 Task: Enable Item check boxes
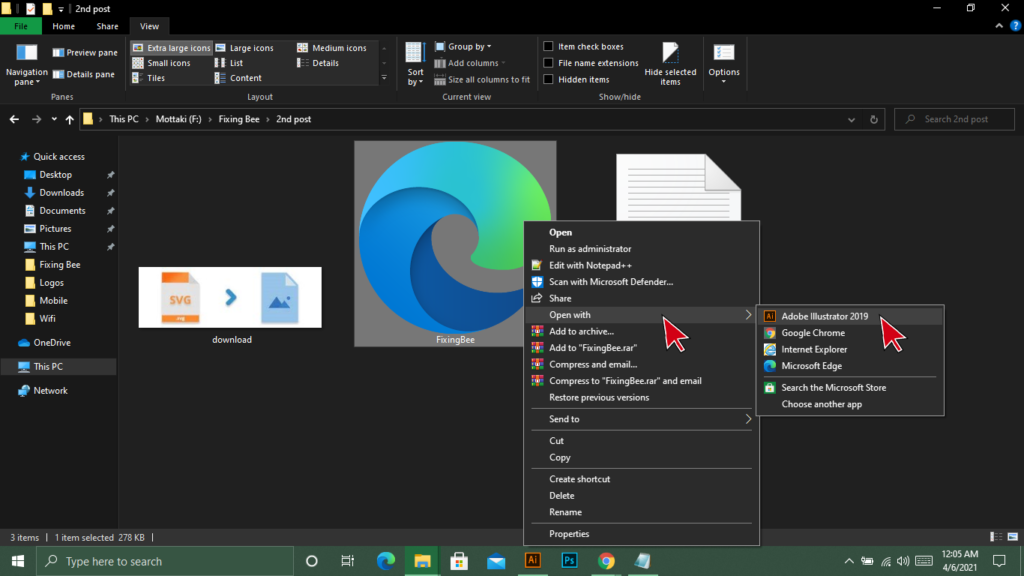click(549, 46)
